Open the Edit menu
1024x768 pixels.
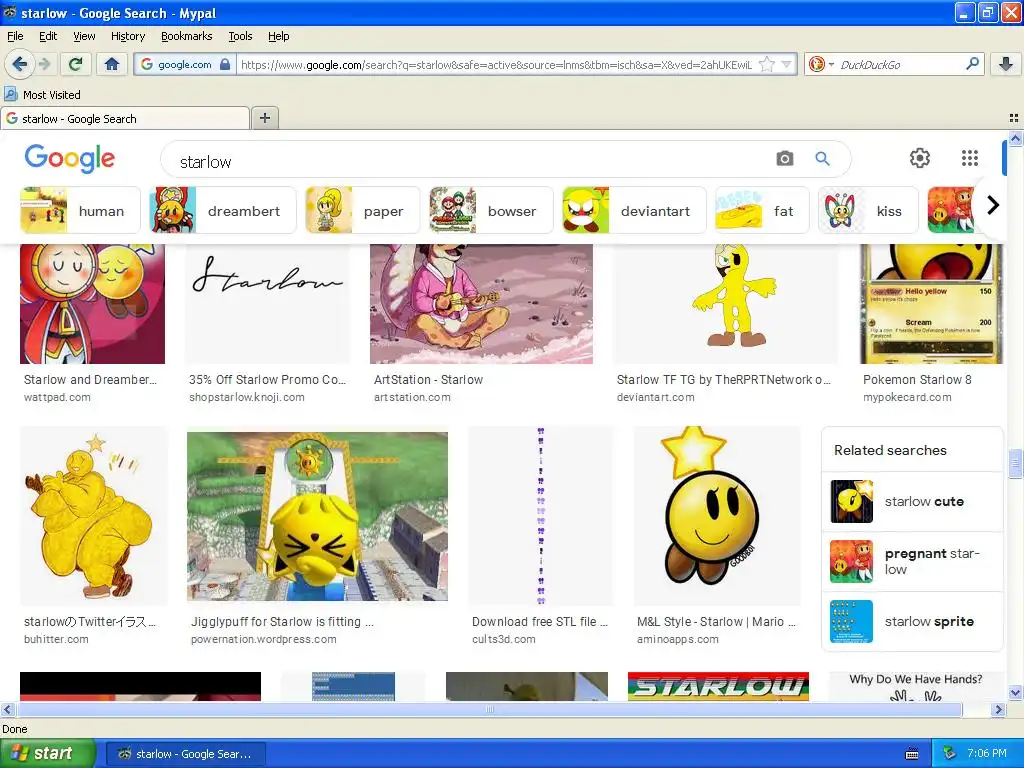[48, 36]
